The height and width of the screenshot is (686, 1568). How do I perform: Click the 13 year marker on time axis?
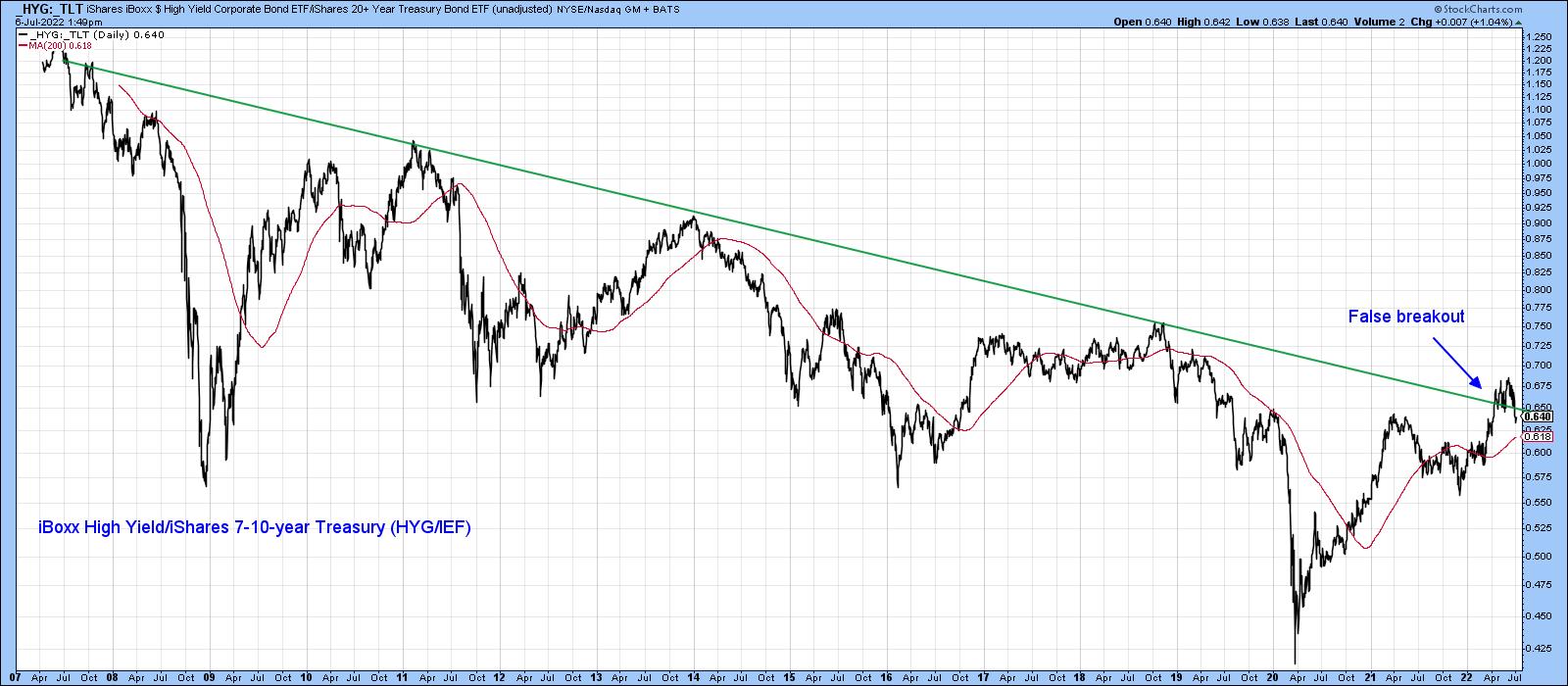pyautogui.click(x=597, y=677)
